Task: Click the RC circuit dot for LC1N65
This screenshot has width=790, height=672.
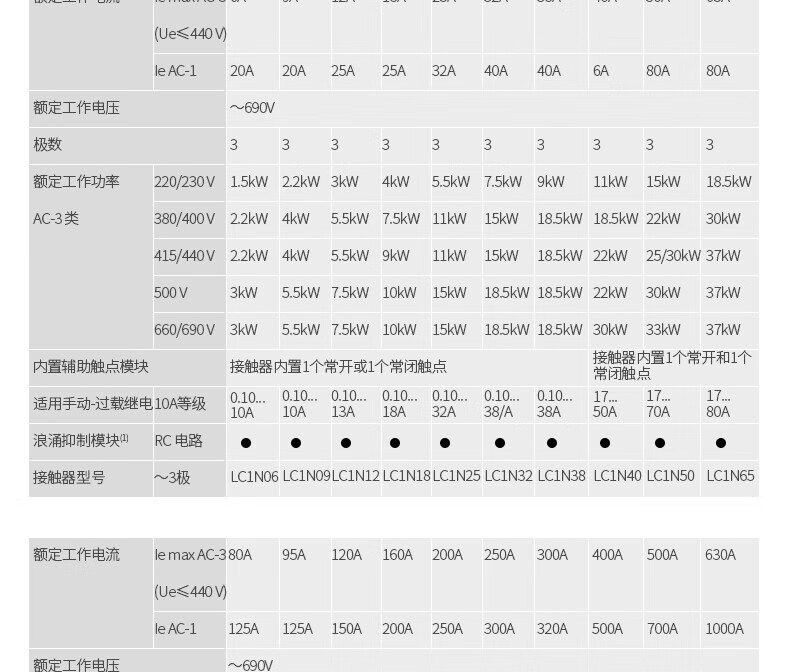Action: pos(721,442)
